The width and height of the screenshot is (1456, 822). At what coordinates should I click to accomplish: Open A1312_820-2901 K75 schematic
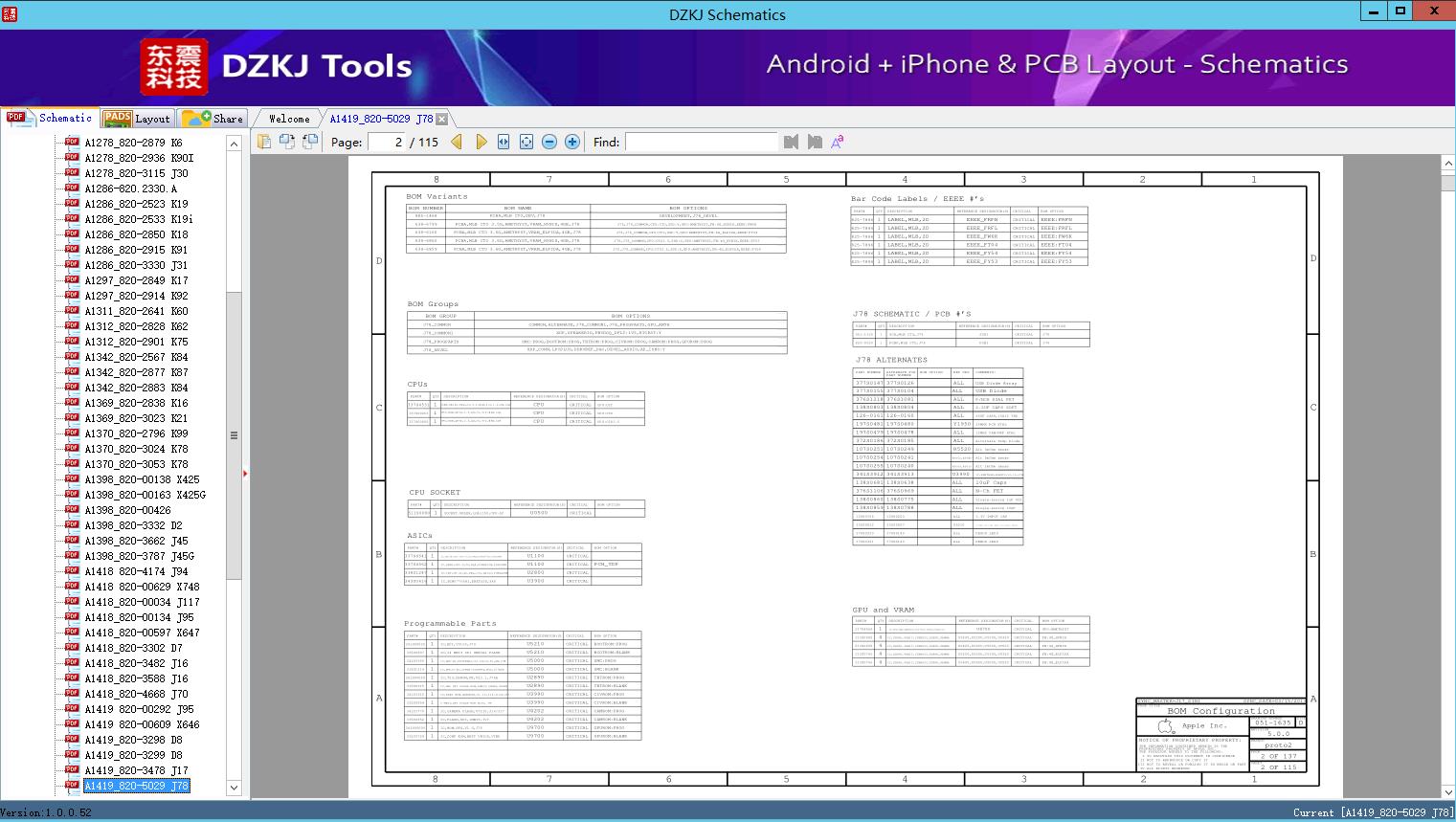coord(136,342)
